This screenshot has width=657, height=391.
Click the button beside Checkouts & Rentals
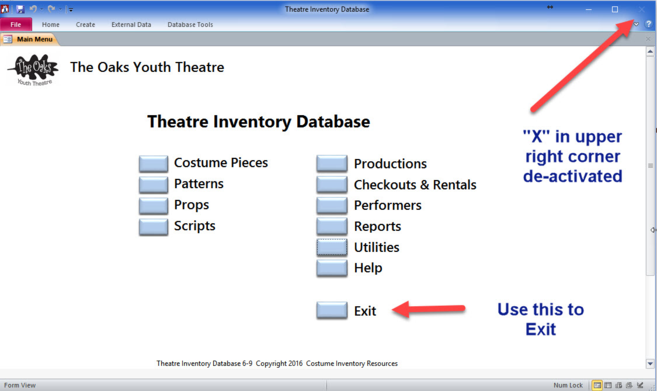click(332, 184)
